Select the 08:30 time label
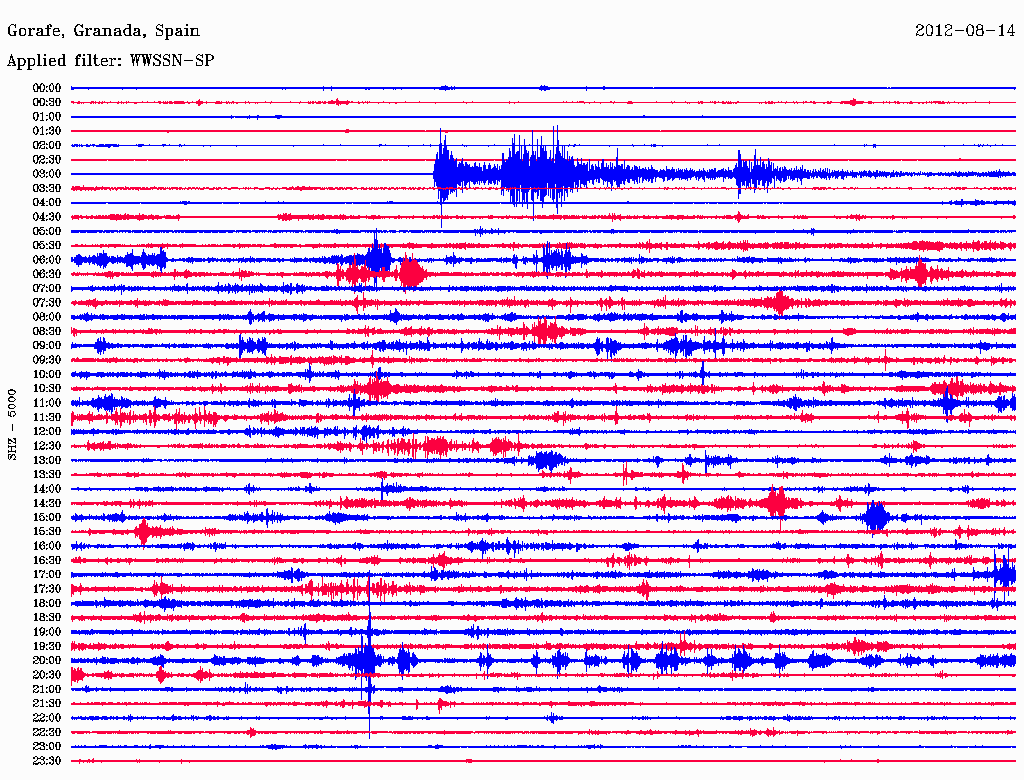 click(46, 331)
